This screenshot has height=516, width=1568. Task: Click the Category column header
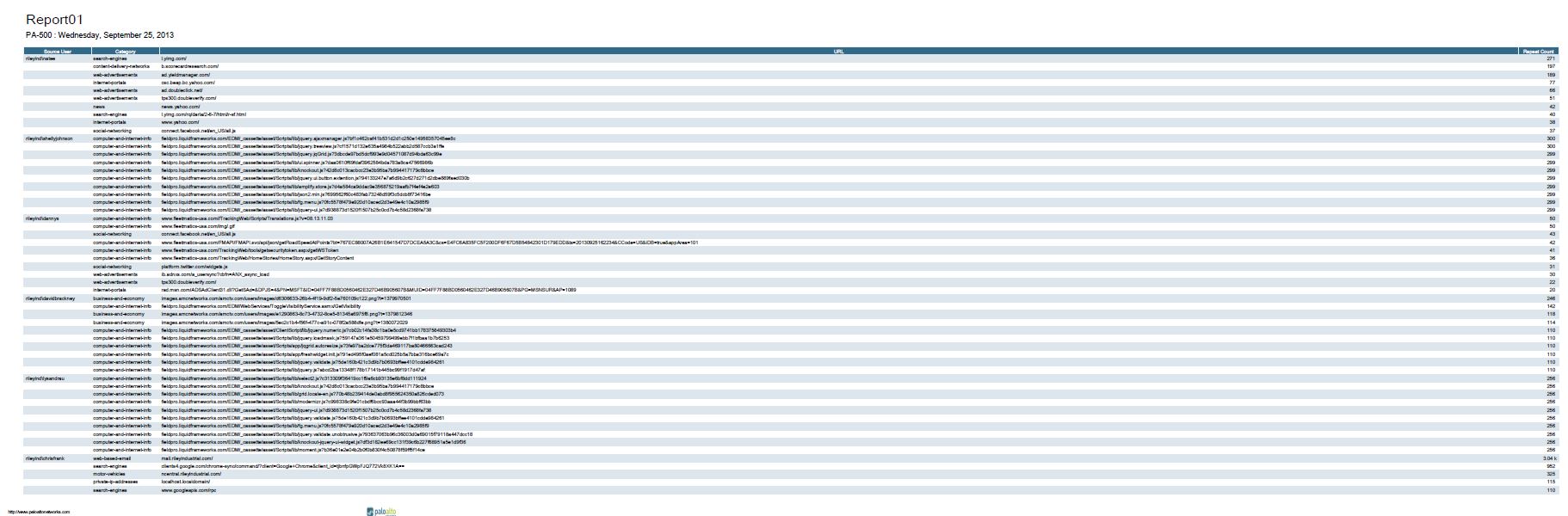pos(126,52)
